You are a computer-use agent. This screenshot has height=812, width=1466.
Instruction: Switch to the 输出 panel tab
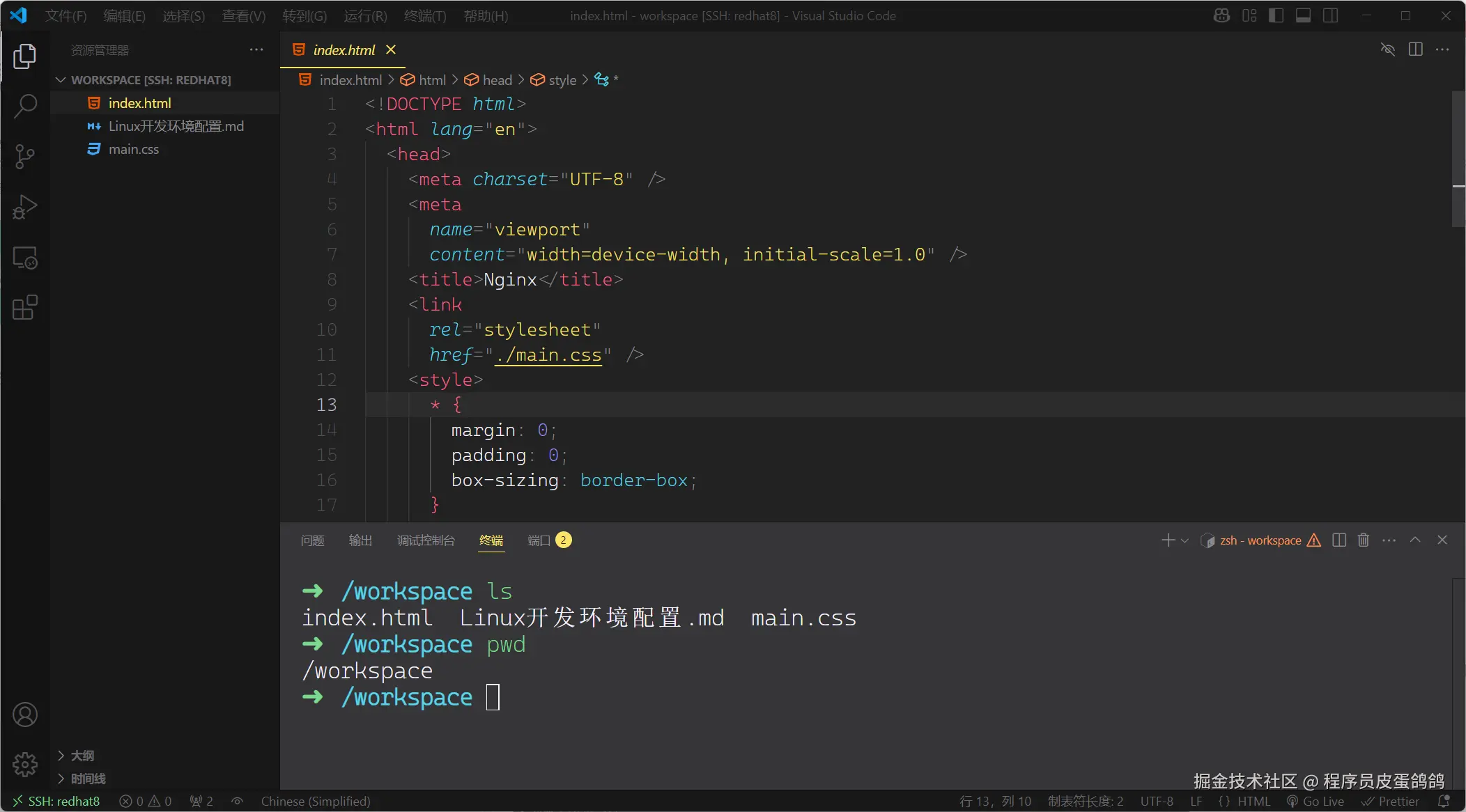click(360, 540)
